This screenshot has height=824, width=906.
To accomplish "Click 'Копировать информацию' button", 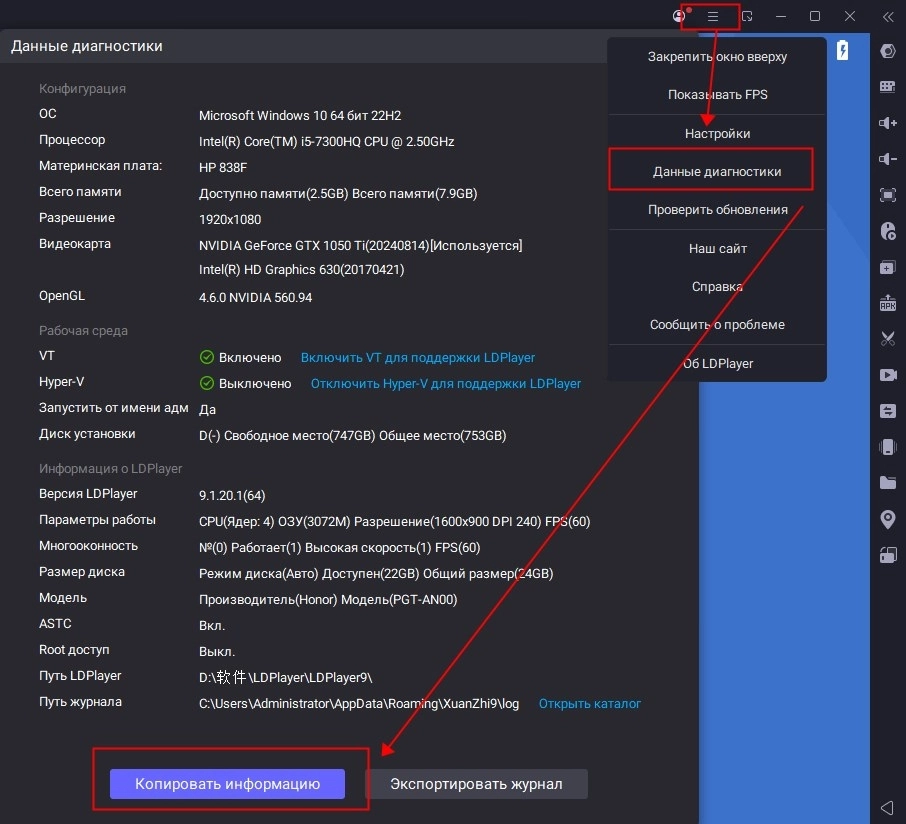I will click(227, 784).
